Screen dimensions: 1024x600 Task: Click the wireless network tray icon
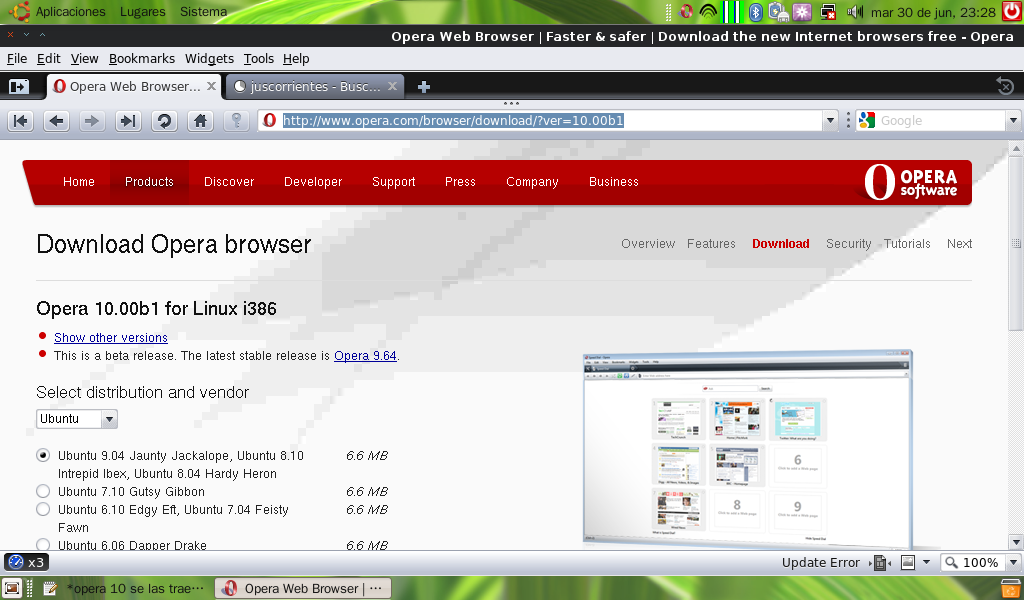point(708,12)
